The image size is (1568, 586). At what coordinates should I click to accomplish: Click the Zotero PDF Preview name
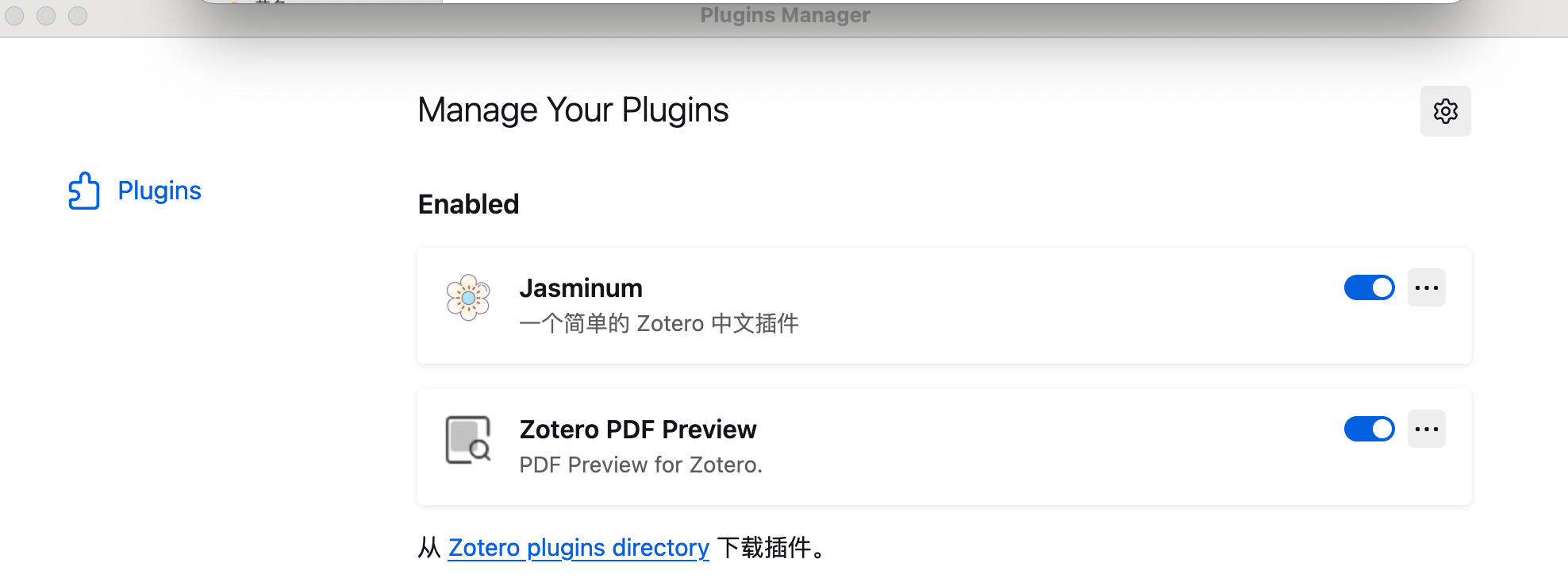[x=638, y=430]
